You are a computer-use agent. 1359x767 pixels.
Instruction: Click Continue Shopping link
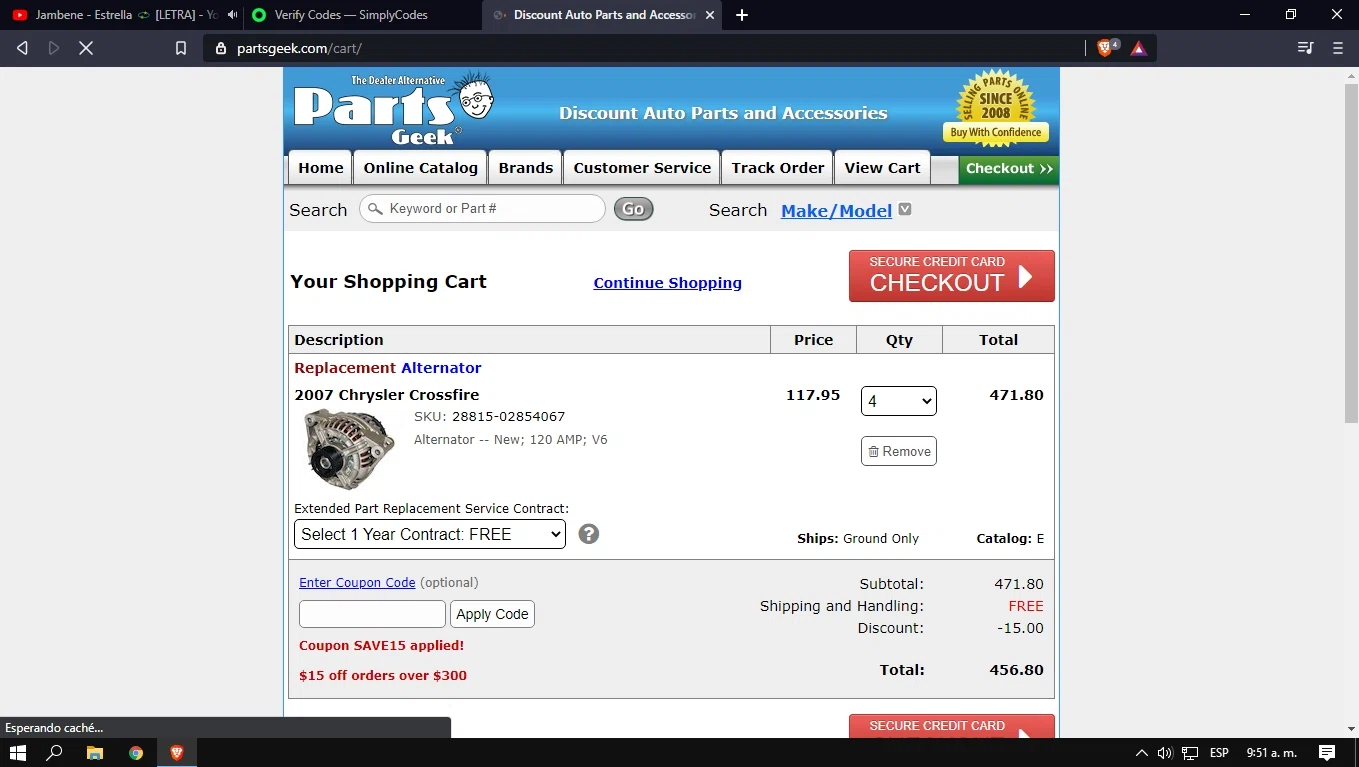pos(667,283)
